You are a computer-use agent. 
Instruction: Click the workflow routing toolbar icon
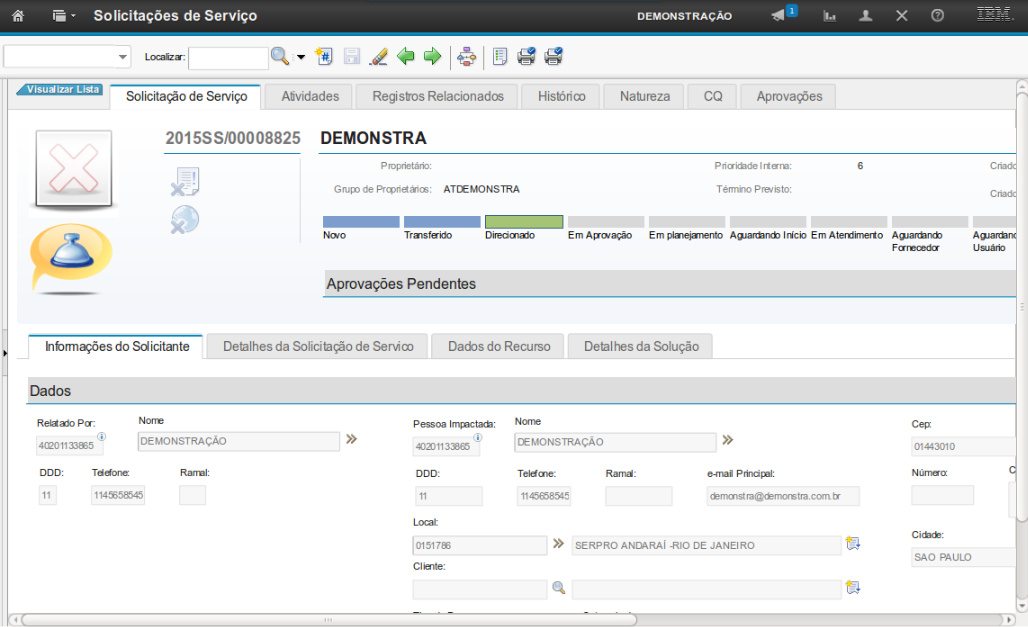tap(466, 57)
